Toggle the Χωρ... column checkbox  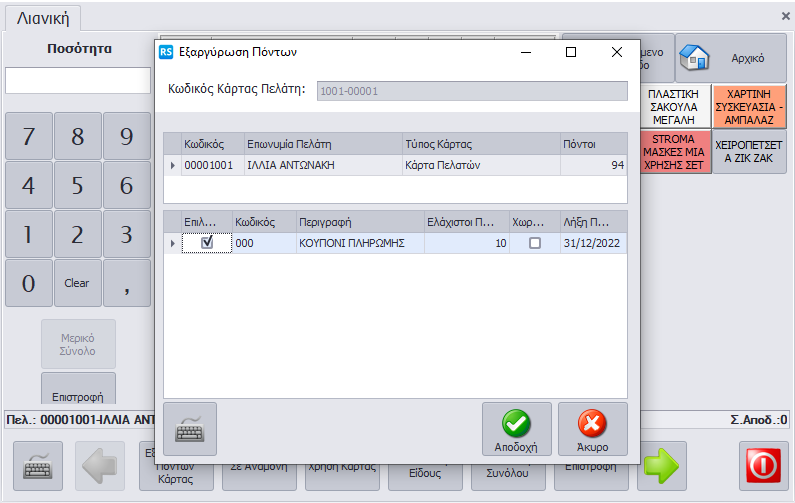[x=535, y=243]
